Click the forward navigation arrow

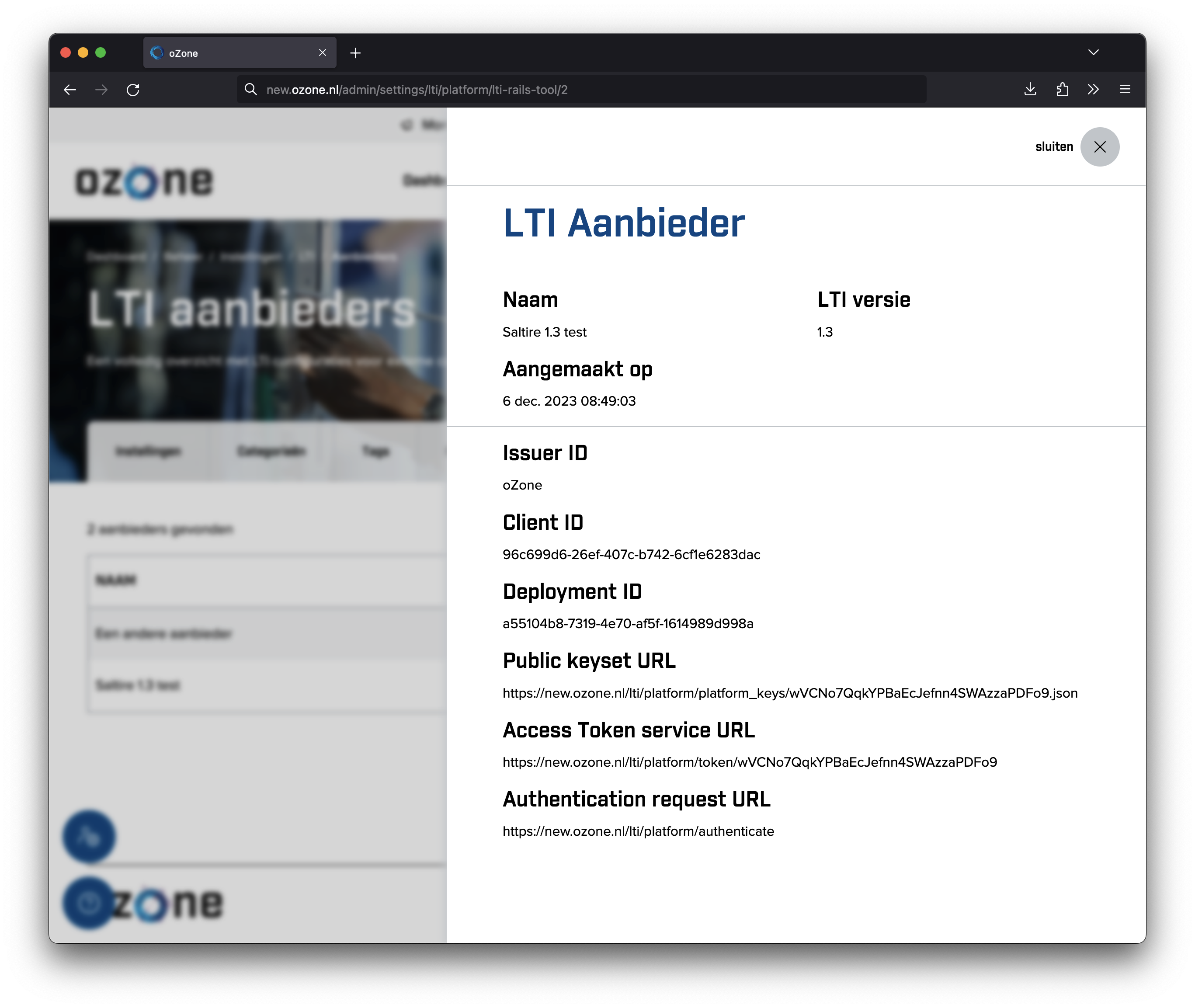(x=101, y=90)
